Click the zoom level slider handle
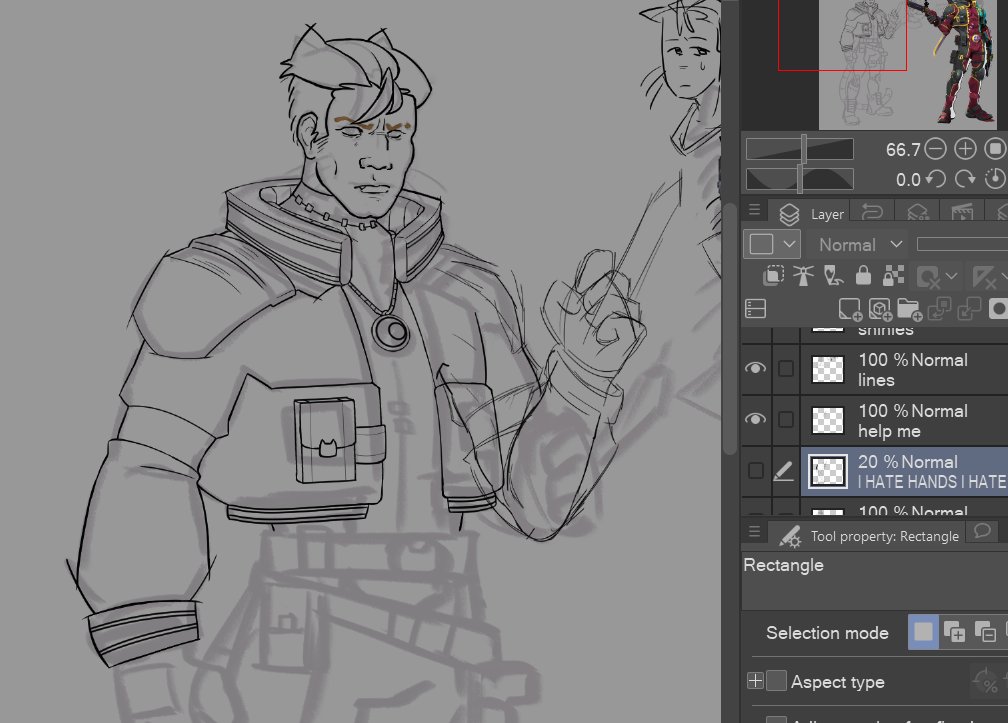 (x=805, y=149)
